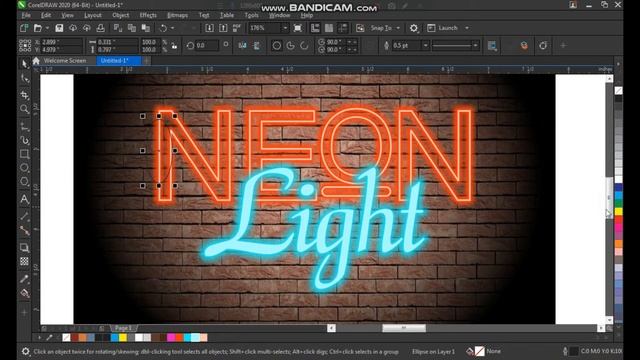Toggle show grid button

tap(329, 28)
